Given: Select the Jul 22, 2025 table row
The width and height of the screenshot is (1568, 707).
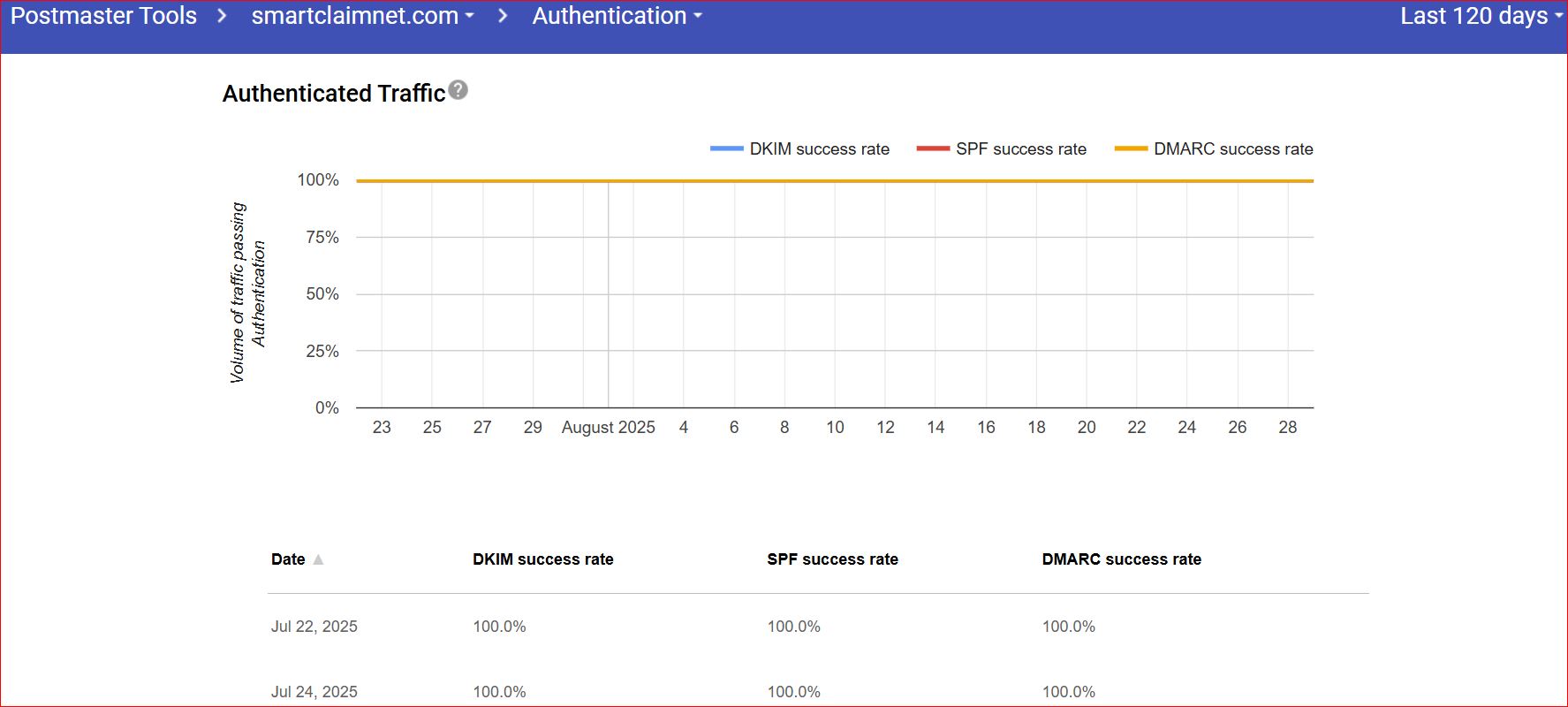Looking at the screenshot, I should [x=314, y=627].
